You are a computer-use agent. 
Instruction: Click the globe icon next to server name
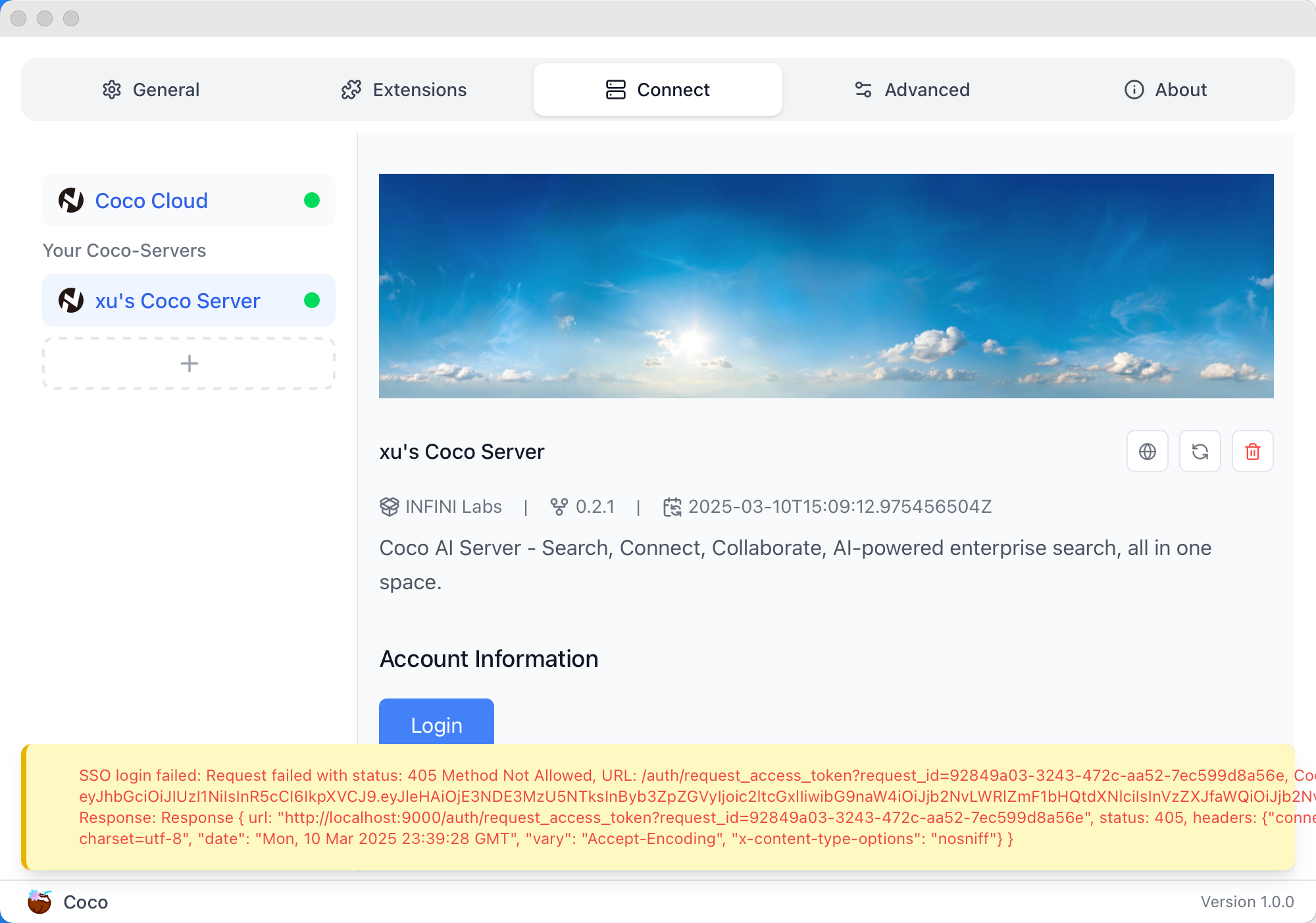(x=1147, y=452)
